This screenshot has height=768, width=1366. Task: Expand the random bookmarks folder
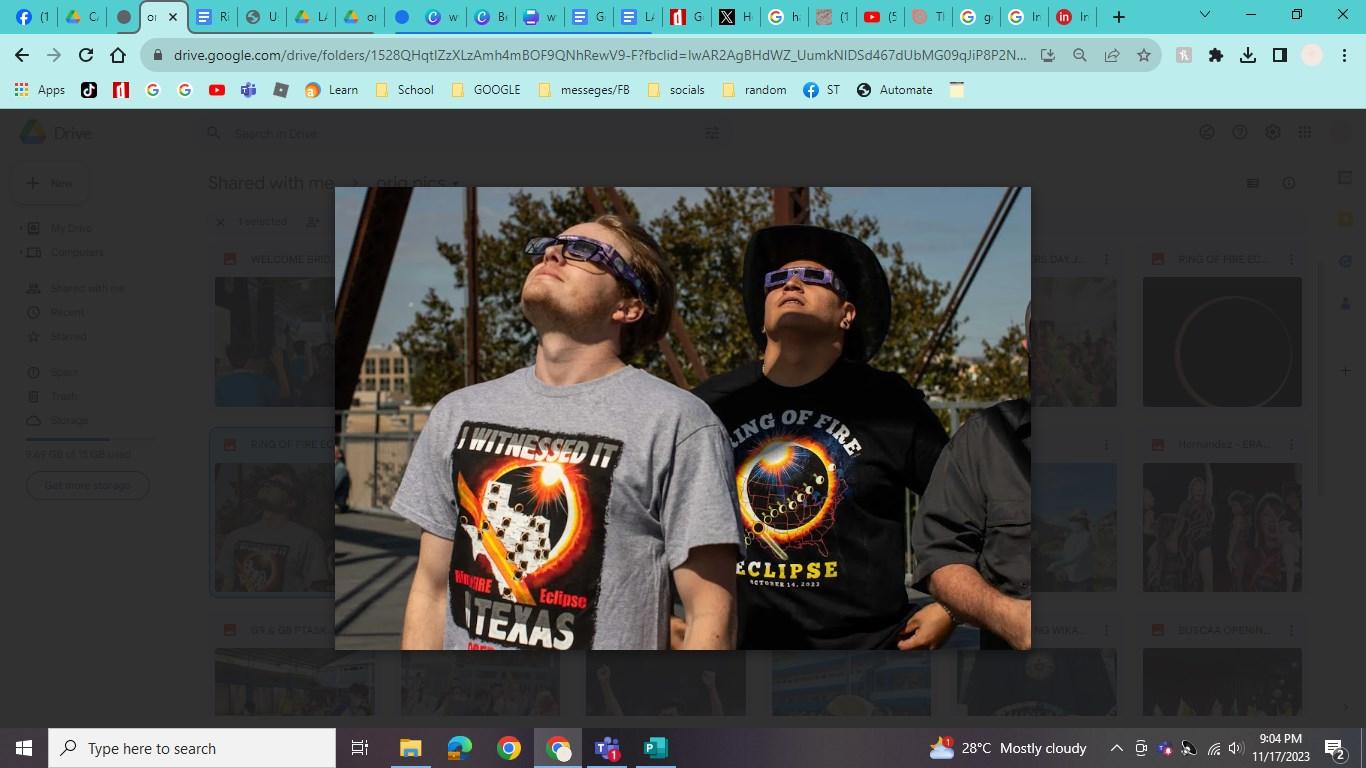pyautogui.click(x=754, y=90)
